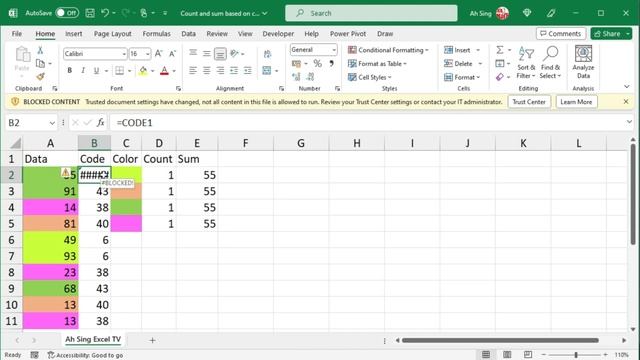Open Find & Select

pos(550,62)
